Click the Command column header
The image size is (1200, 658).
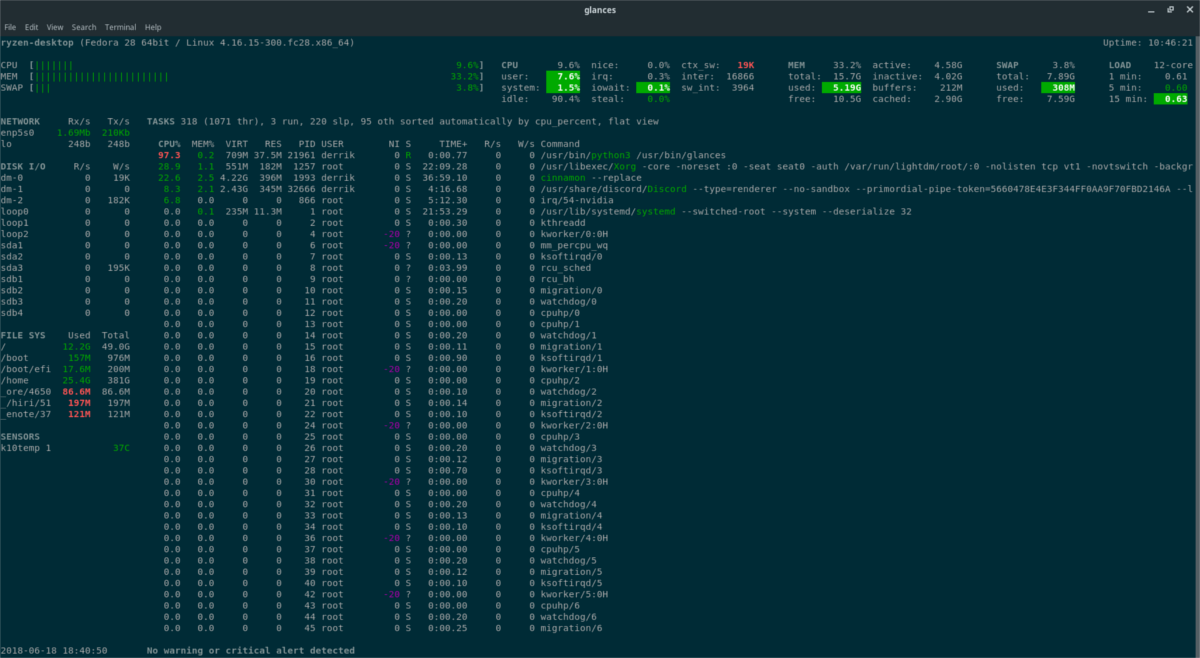pyautogui.click(x=562, y=144)
